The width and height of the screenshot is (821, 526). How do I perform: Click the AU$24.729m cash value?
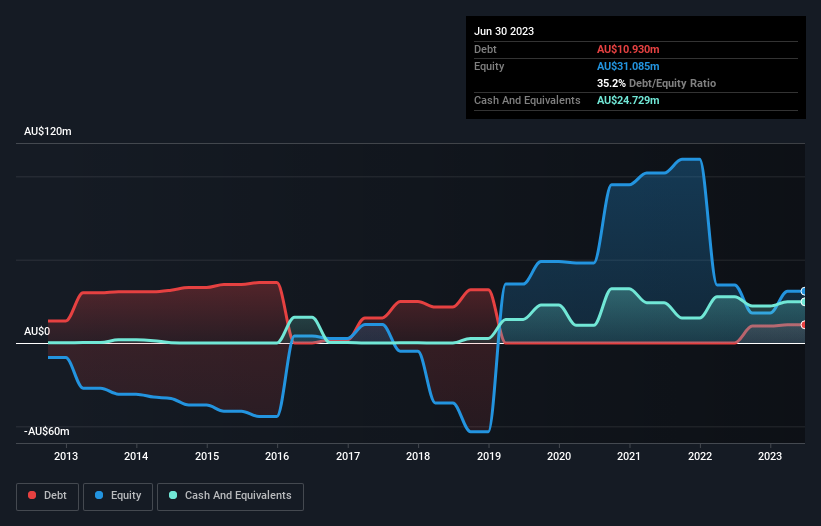628,100
